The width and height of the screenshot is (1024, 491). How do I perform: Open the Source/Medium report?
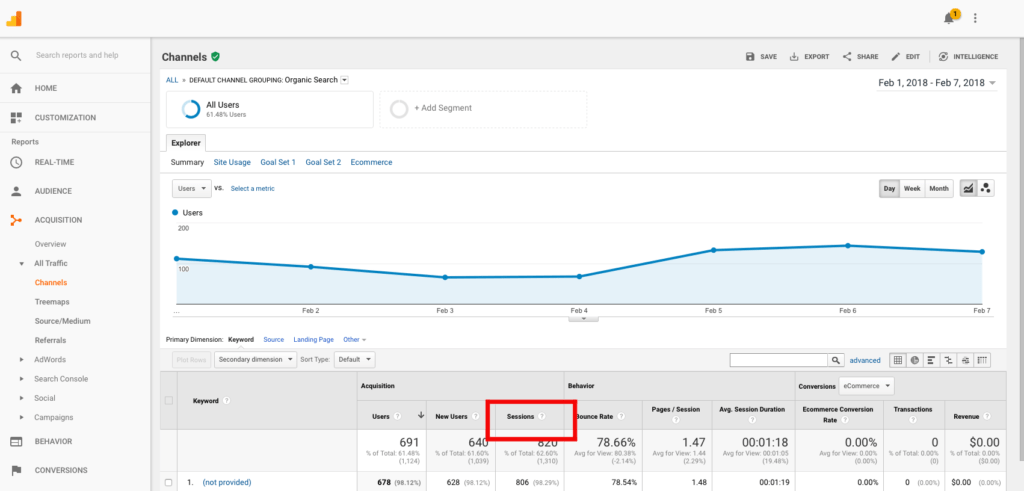[63, 321]
